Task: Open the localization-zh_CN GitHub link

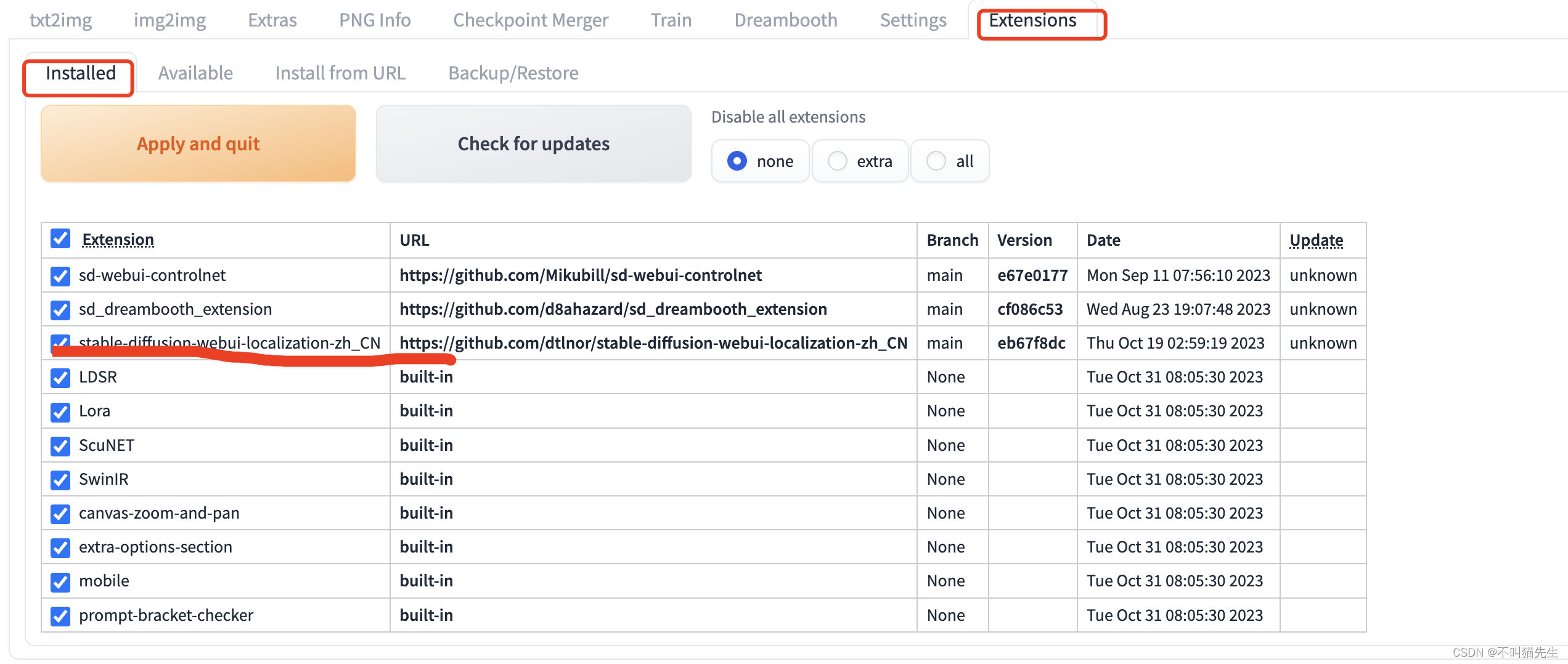Action: 653,343
